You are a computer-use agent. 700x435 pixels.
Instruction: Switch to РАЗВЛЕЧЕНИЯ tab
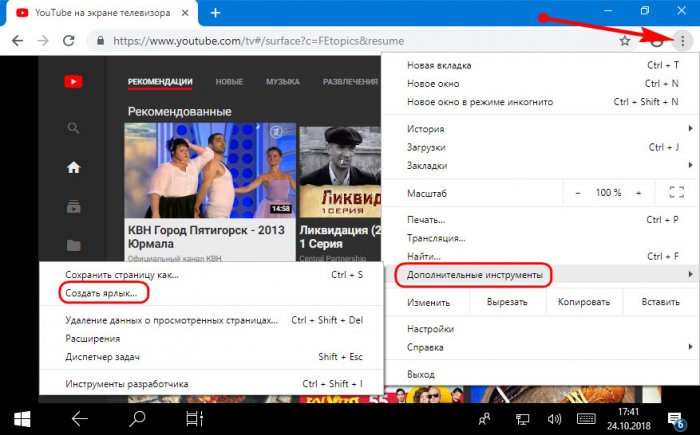[350, 82]
